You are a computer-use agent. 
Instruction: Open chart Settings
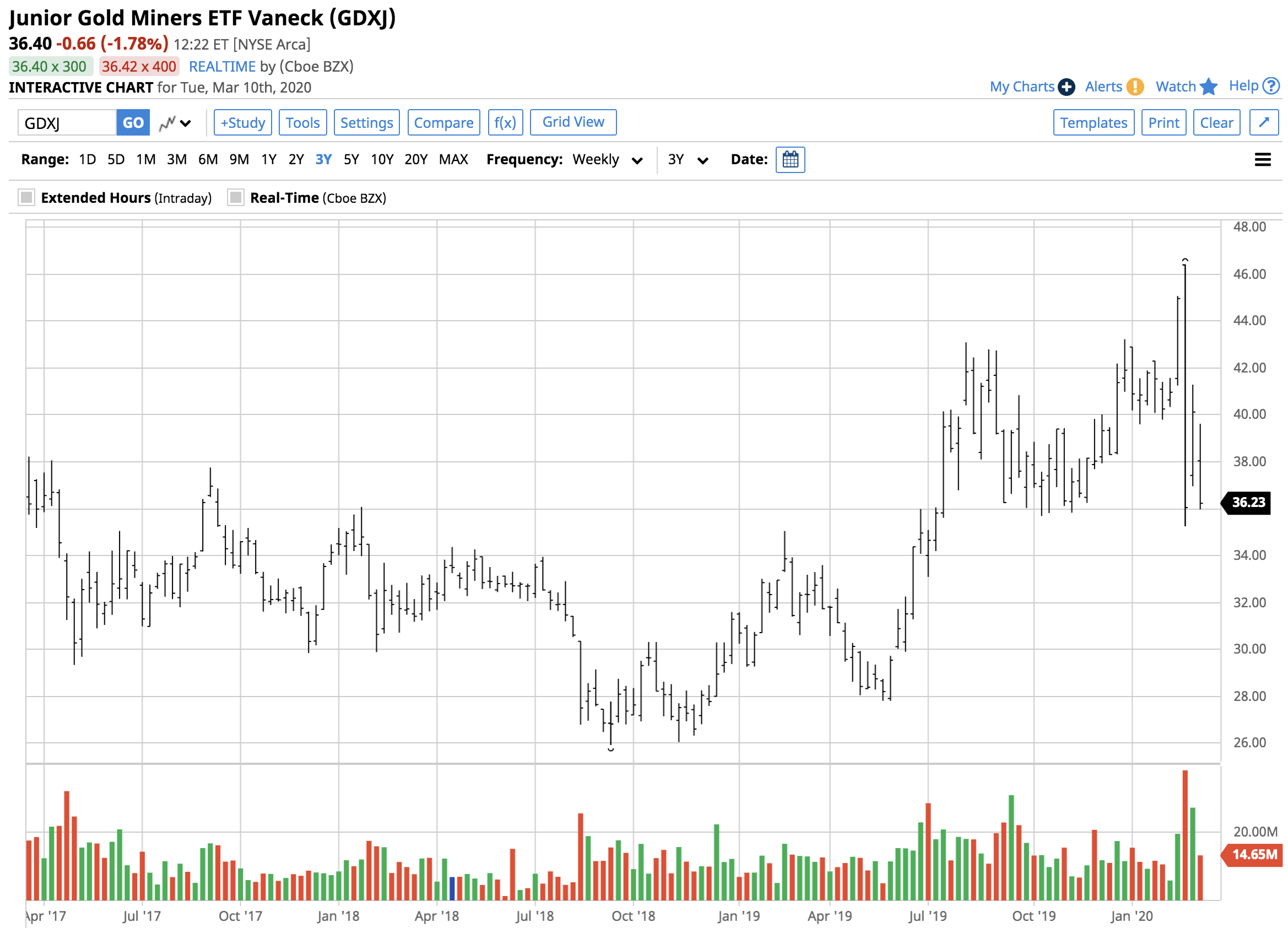pos(367,123)
